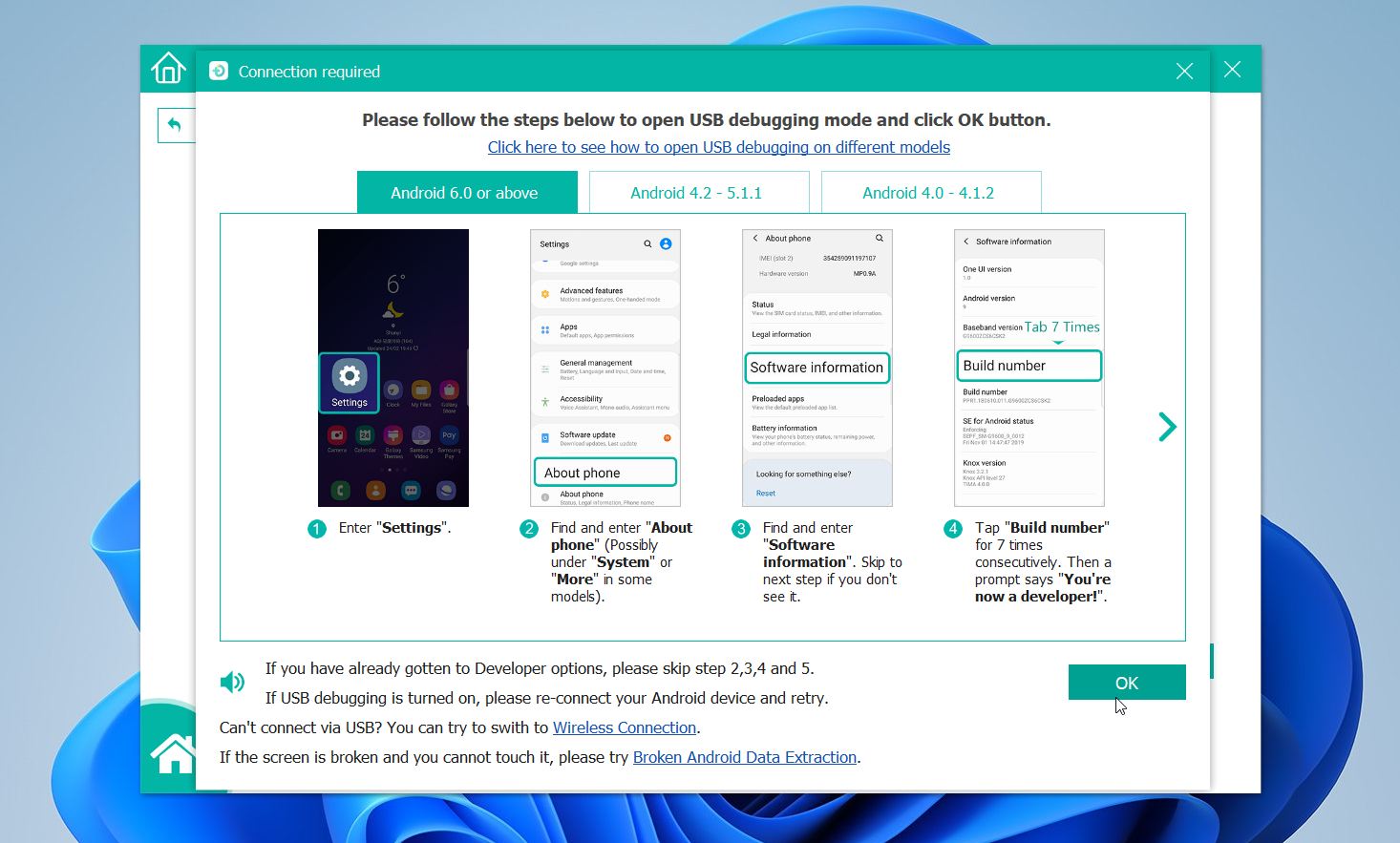Click the step 1 number badge

point(317,529)
